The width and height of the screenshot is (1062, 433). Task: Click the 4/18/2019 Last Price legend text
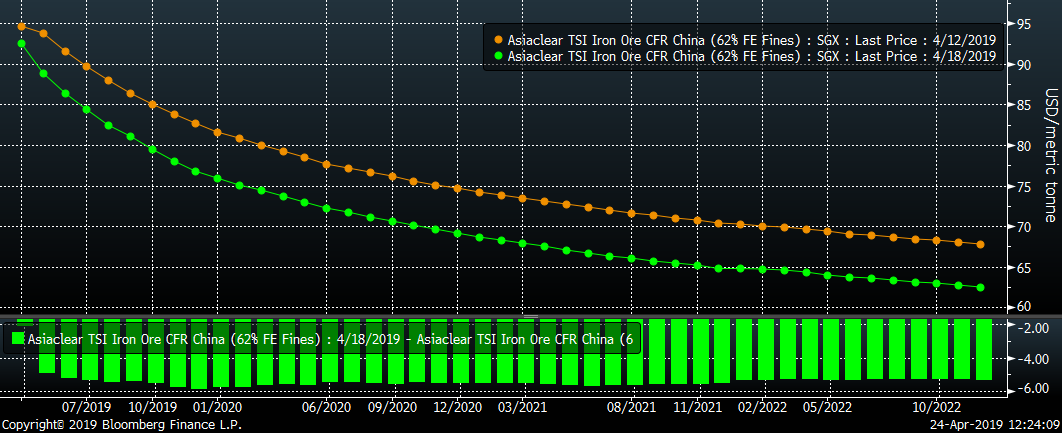751,57
